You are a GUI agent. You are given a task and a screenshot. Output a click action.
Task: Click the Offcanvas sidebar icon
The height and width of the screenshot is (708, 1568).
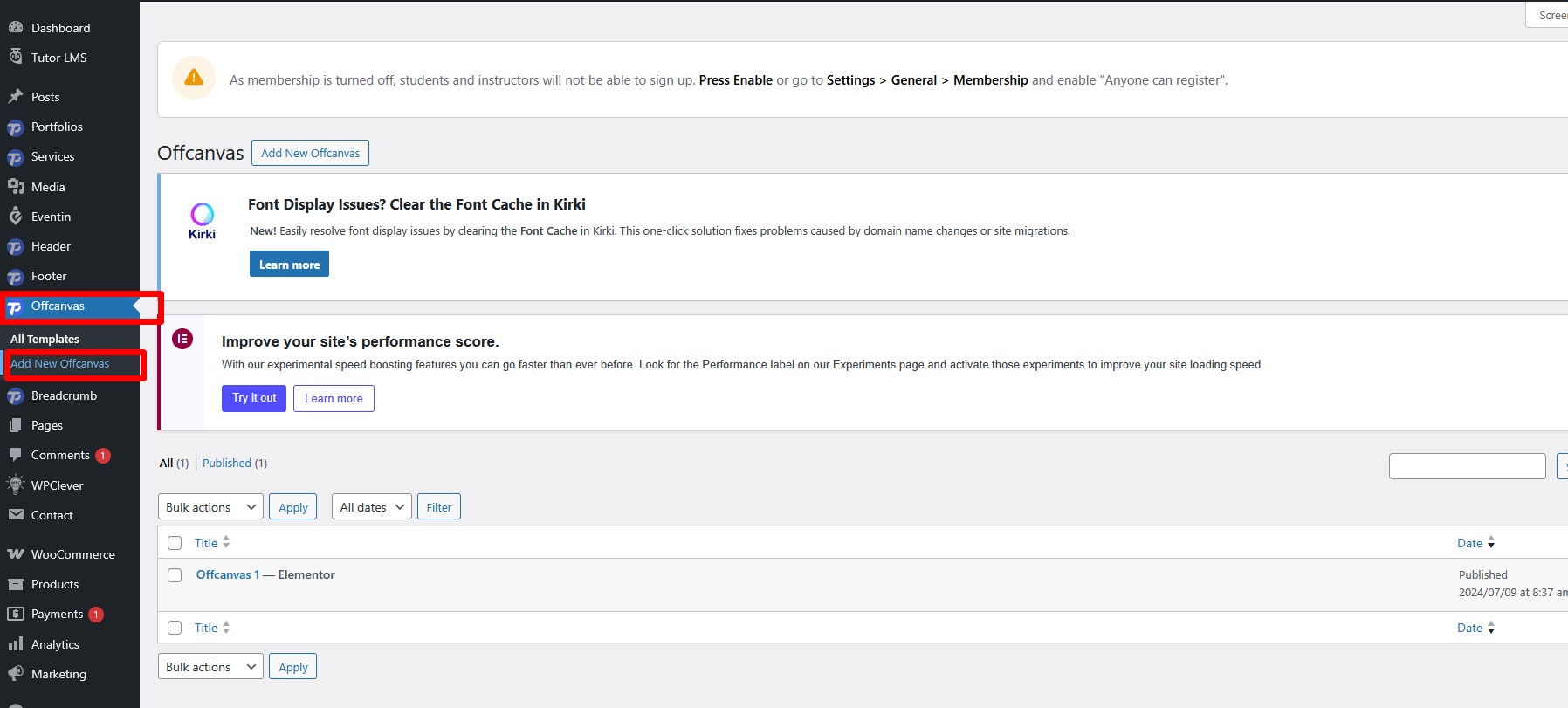coord(16,306)
